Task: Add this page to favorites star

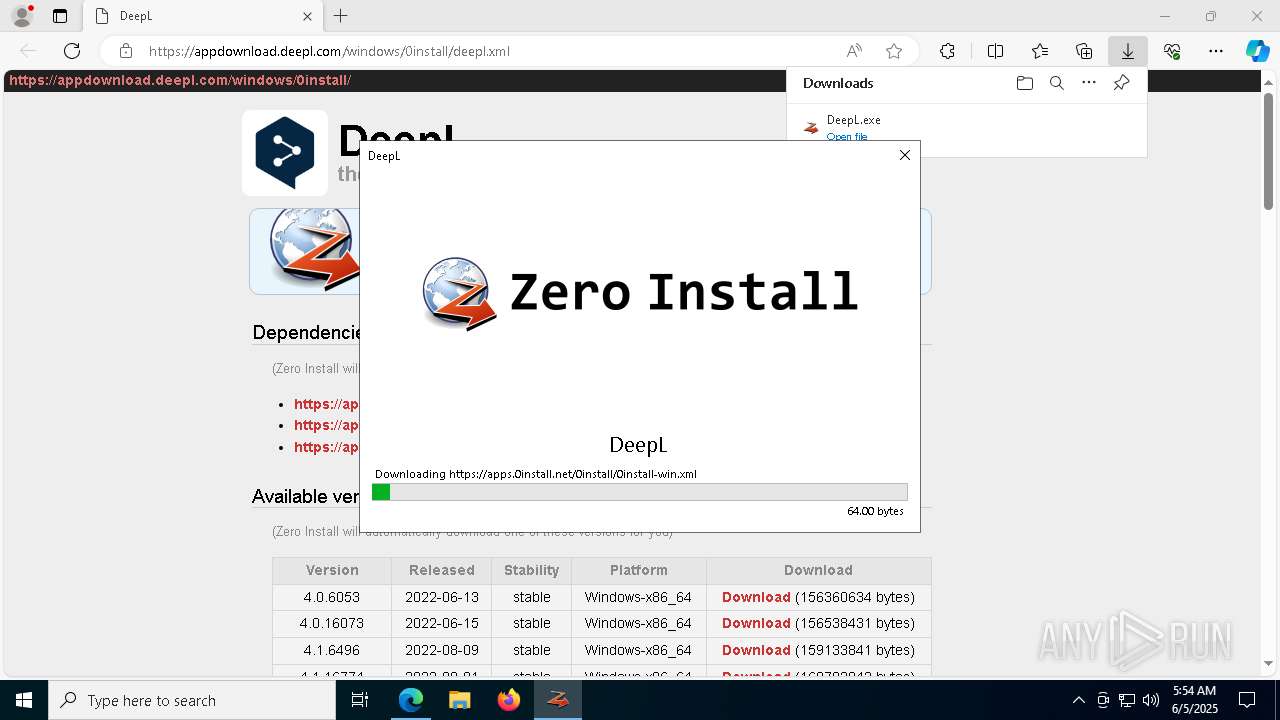Action: pyautogui.click(x=894, y=51)
